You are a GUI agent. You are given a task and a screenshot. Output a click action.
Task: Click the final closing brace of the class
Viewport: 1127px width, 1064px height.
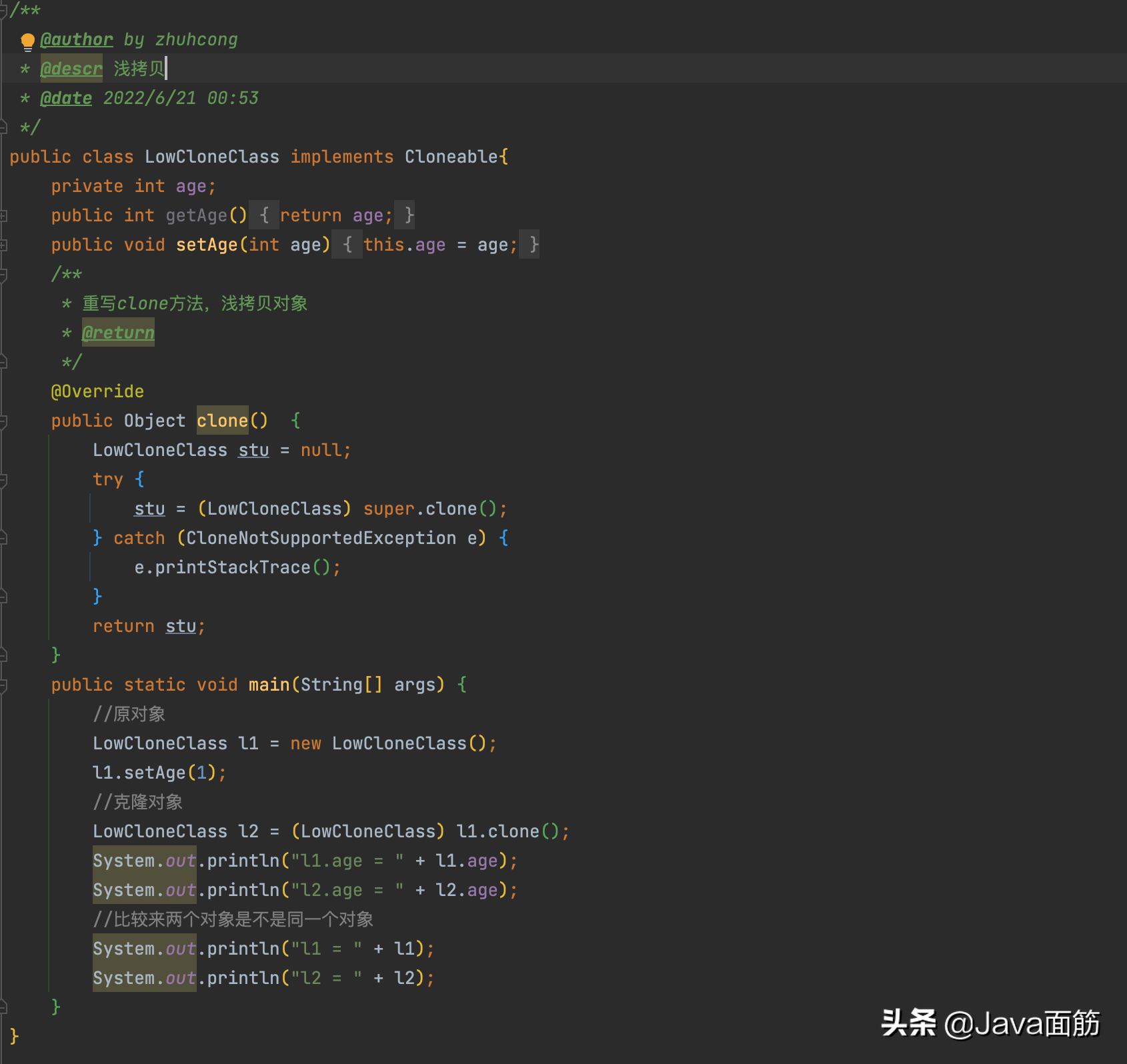tap(14, 1037)
